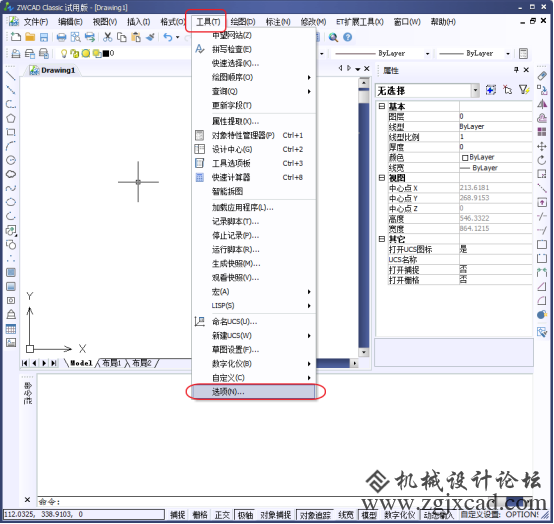The image size is (554, 524).
Task: Select the Table tool in left toolbar
Action: click(x=11, y=329)
